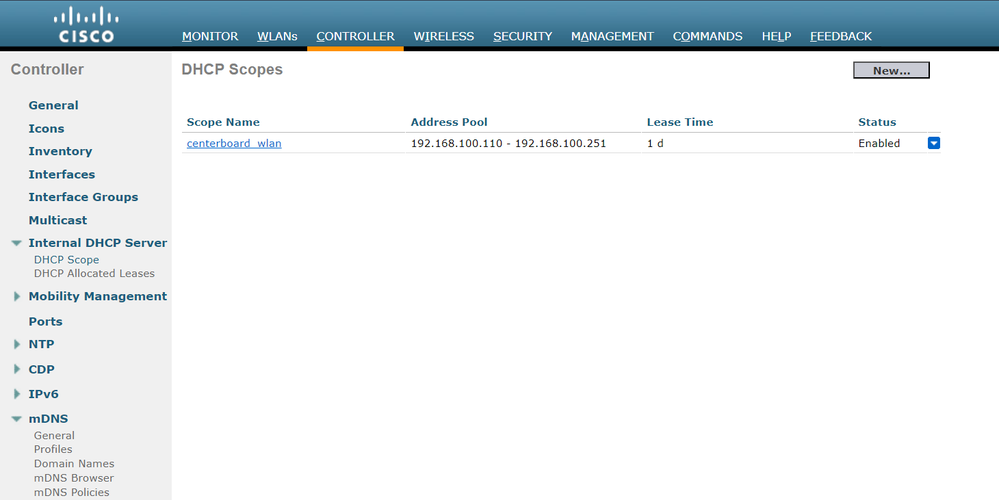Viewport: 999px width, 500px height.
Task: Open the MONITOR menu
Action: pos(210,36)
